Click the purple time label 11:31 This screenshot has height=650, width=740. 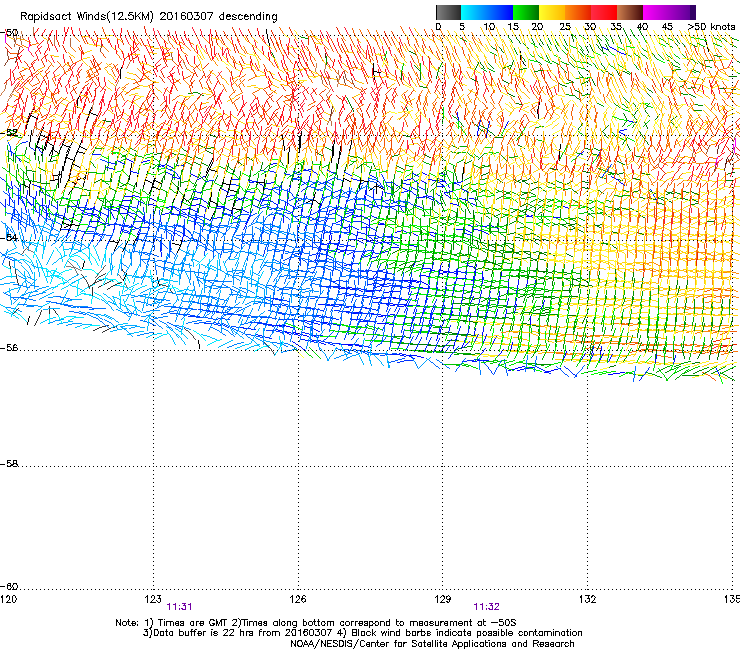click(x=179, y=607)
